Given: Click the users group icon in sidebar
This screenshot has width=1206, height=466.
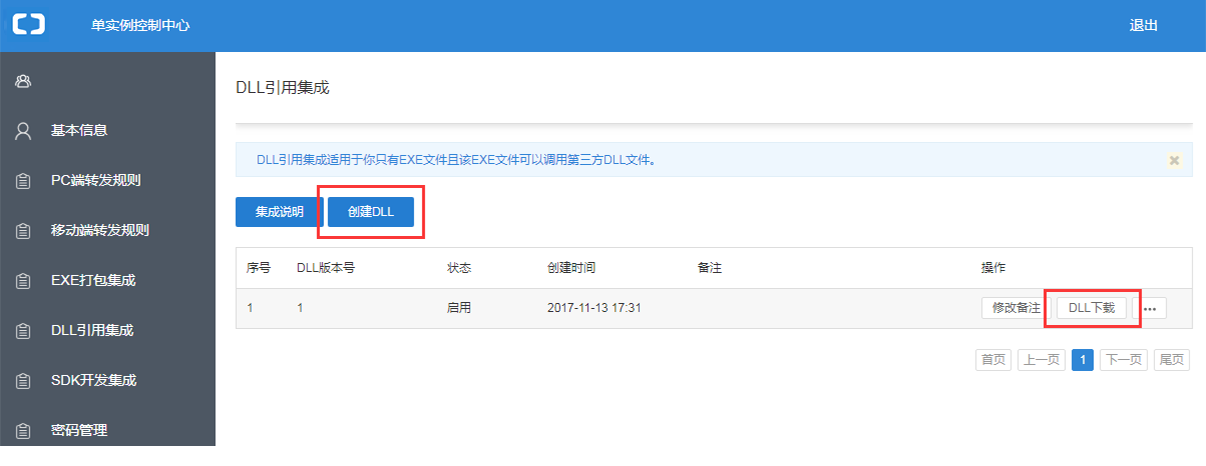Looking at the screenshot, I should pyautogui.click(x=23, y=81).
